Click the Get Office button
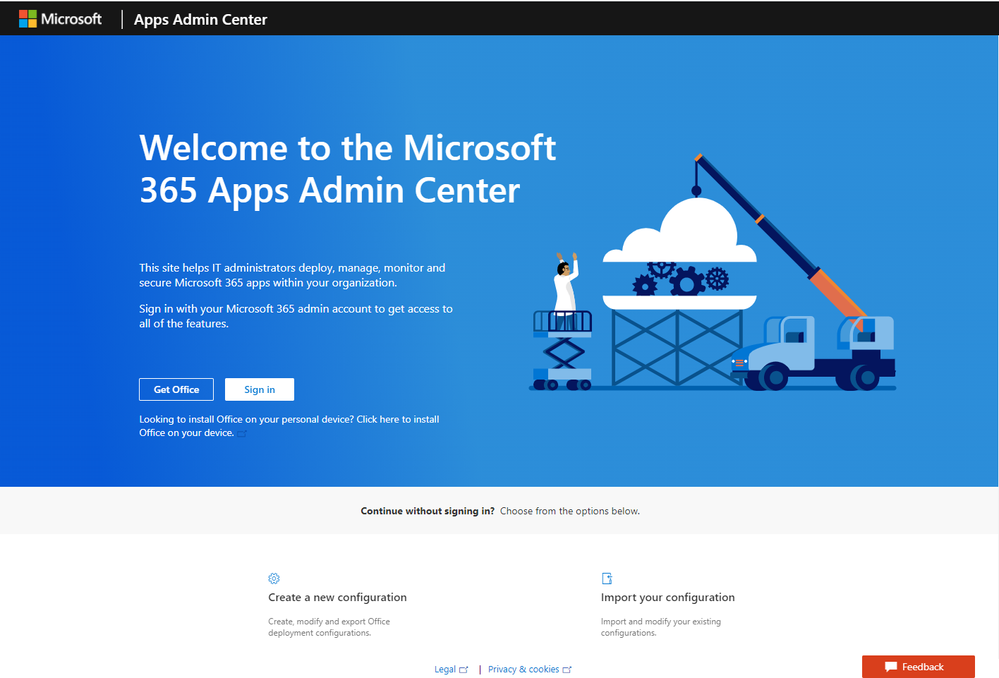 [x=176, y=389]
